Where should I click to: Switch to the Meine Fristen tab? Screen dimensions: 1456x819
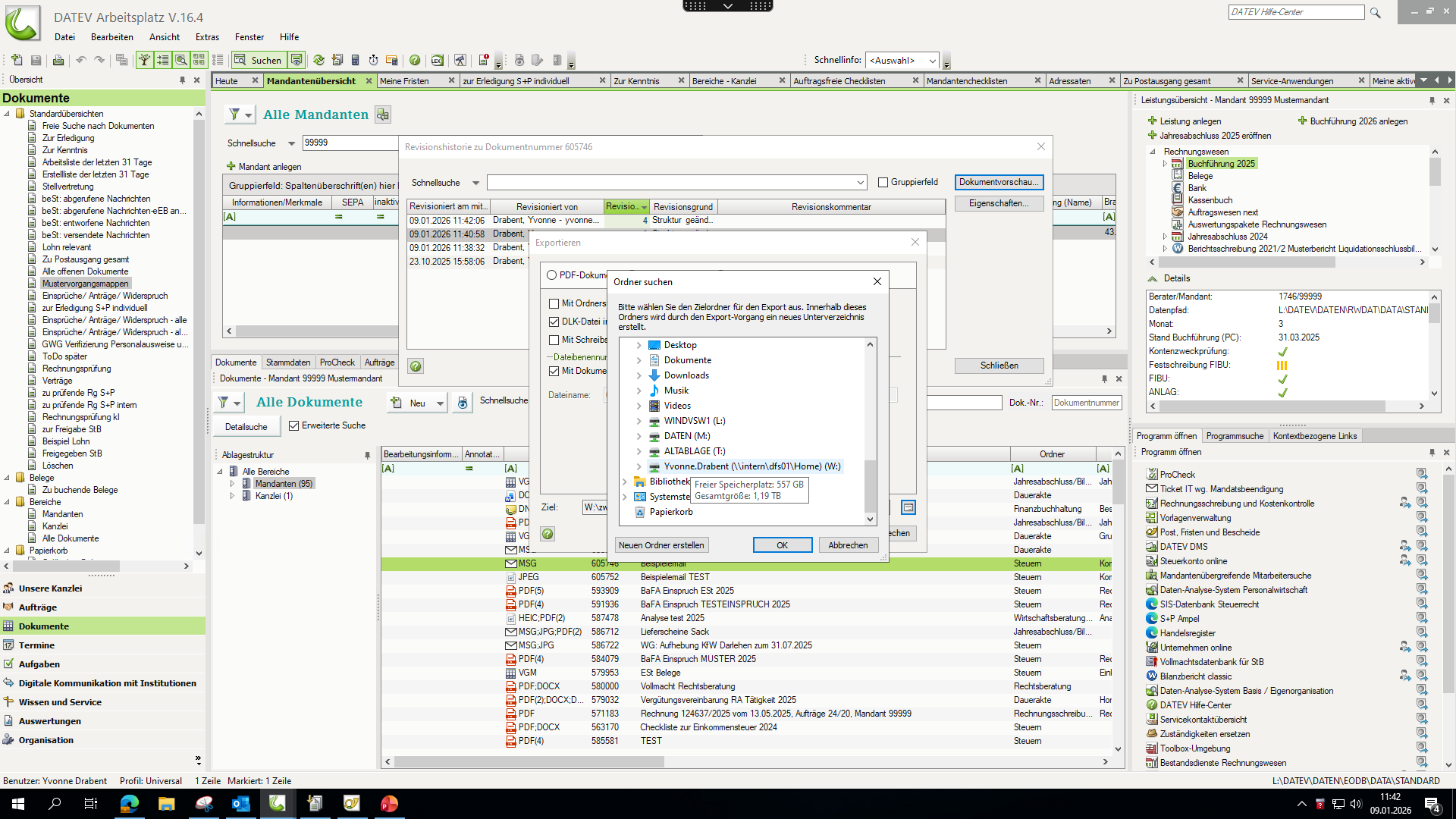click(x=404, y=81)
